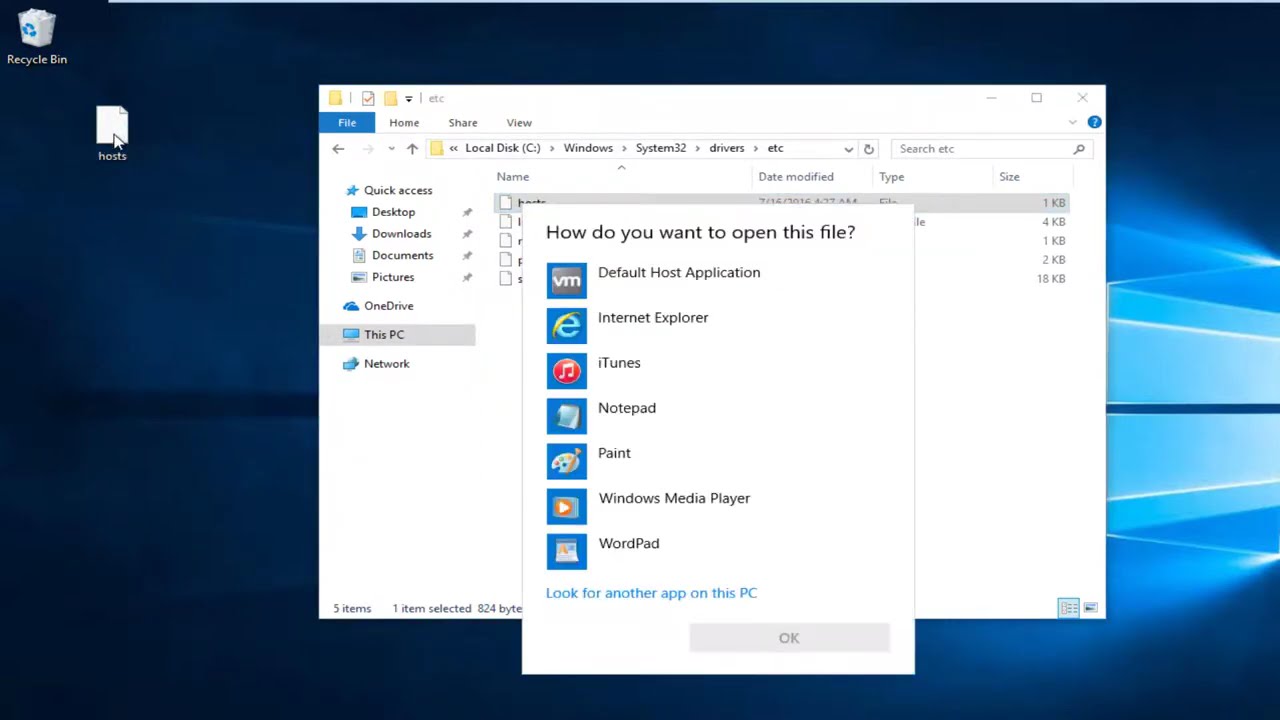1280x720 pixels.
Task: Select This PC in navigation pane
Action: 398,335
